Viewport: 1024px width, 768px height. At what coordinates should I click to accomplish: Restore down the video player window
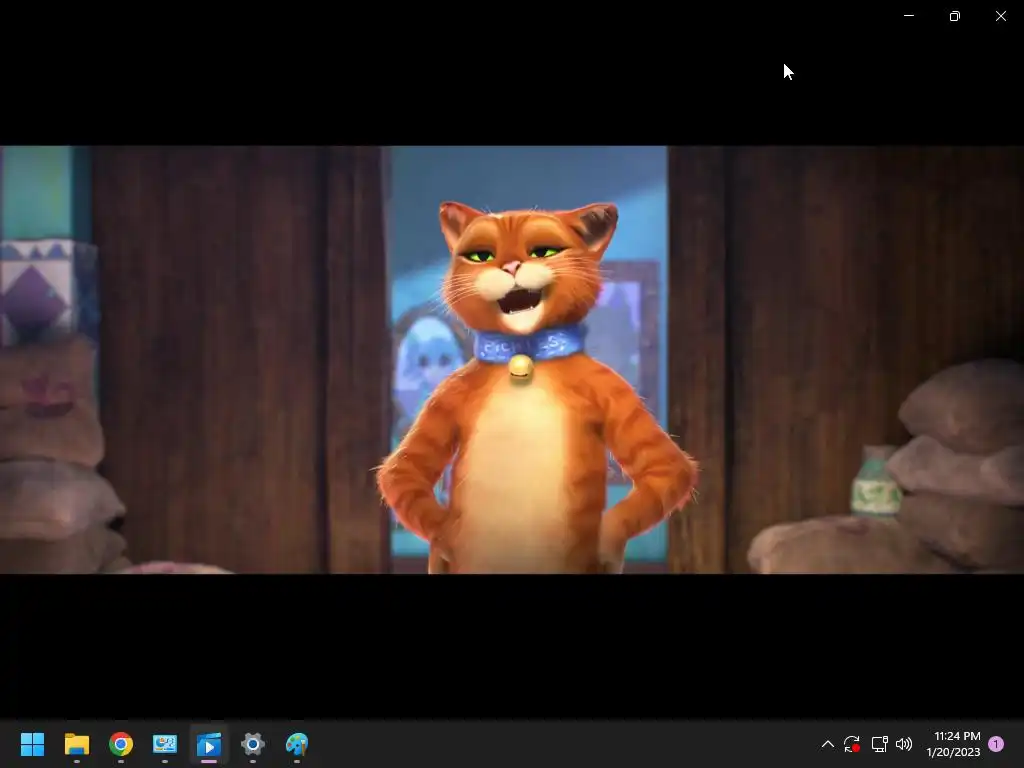click(x=955, y=16)
